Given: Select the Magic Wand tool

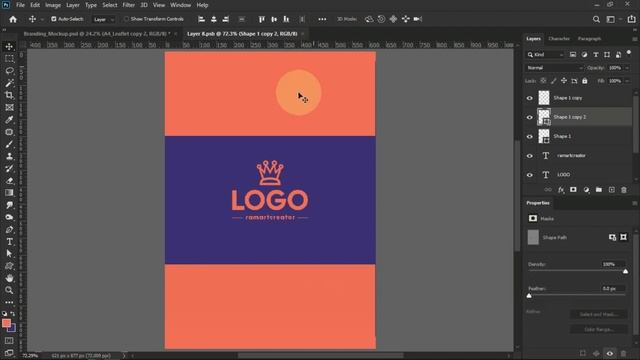Looking at the screenshot, I should pos(9,83).
